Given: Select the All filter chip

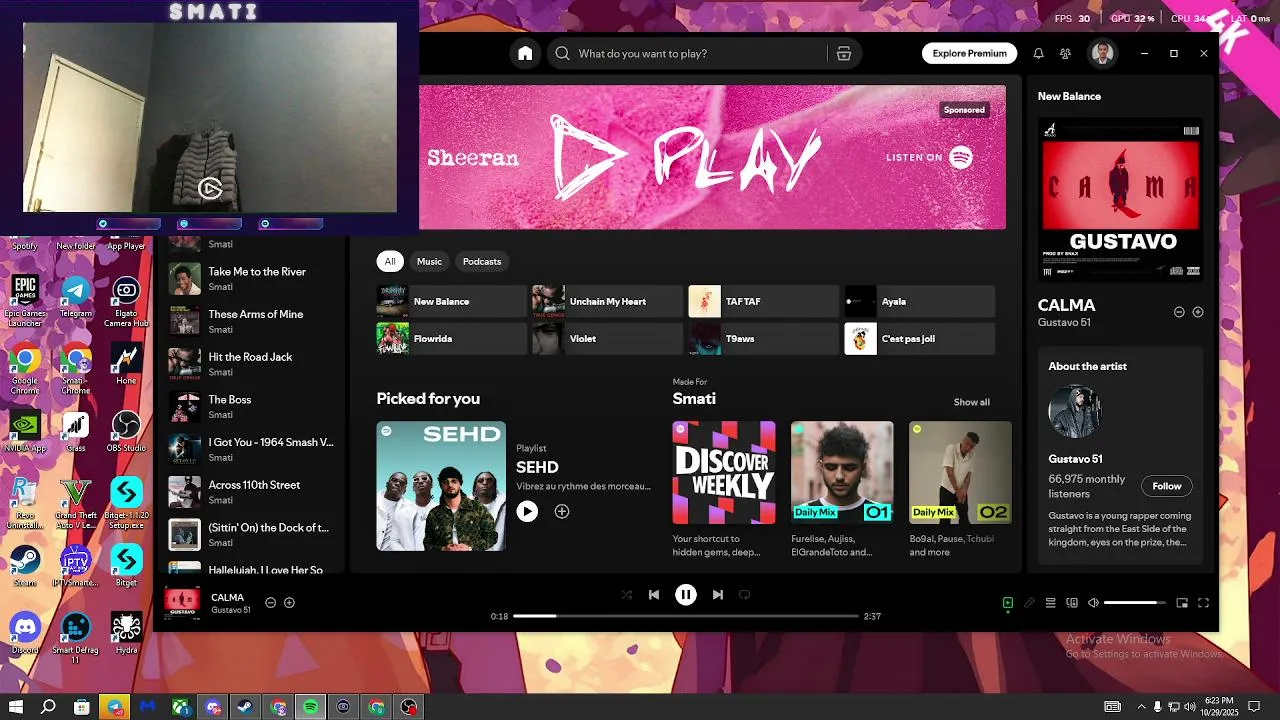Looking at the screenshot, I should tap(390, 261).
